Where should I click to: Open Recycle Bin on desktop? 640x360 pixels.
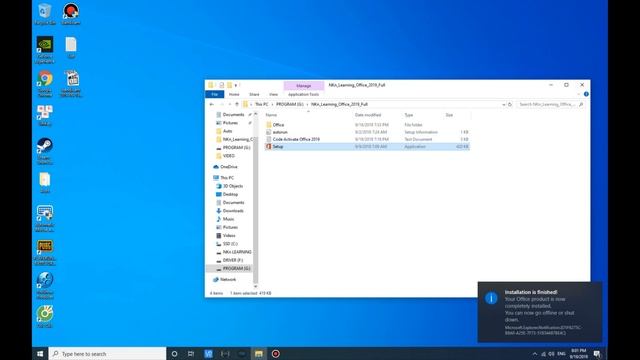click(45, 14)
